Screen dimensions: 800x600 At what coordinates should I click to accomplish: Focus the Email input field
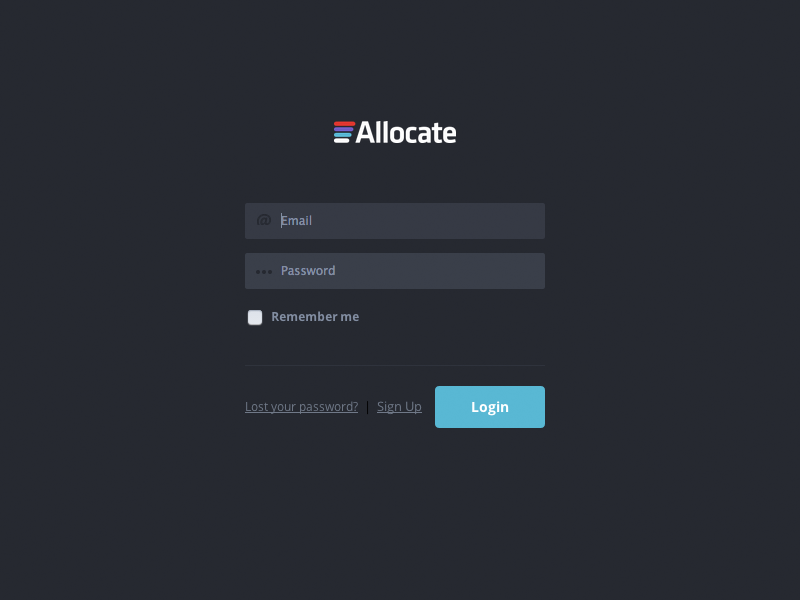pyautogui.click(x=400, y=221)
